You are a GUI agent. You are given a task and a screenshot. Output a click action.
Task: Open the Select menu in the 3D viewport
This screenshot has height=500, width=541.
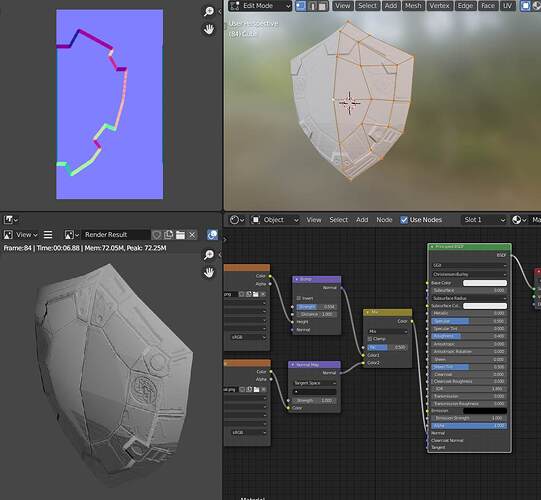click(367, 6)
